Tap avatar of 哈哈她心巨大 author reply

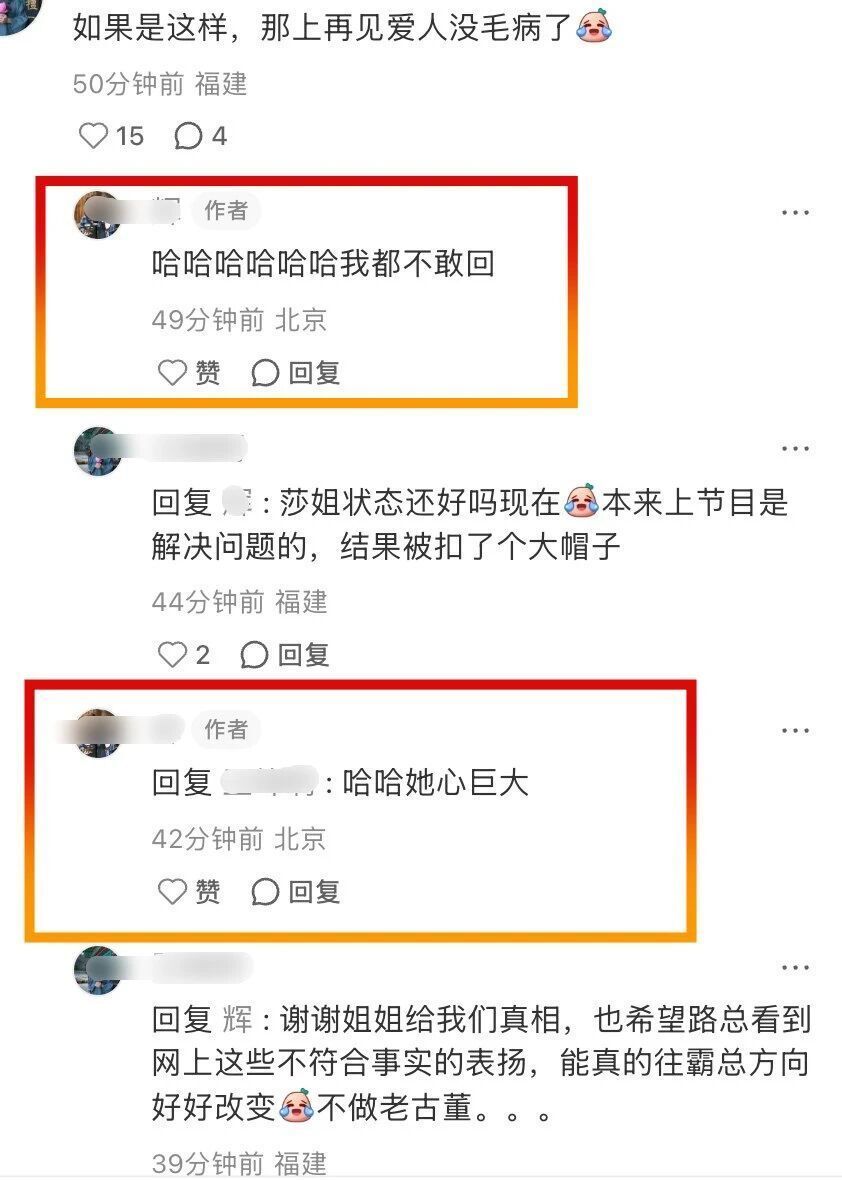pos(98,733)
